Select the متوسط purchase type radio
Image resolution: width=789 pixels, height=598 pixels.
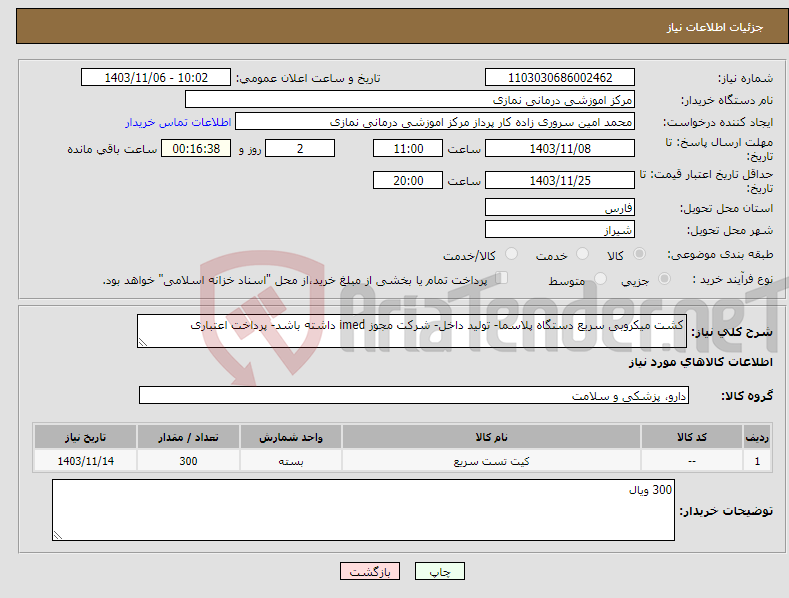click(x=600, y=279)
